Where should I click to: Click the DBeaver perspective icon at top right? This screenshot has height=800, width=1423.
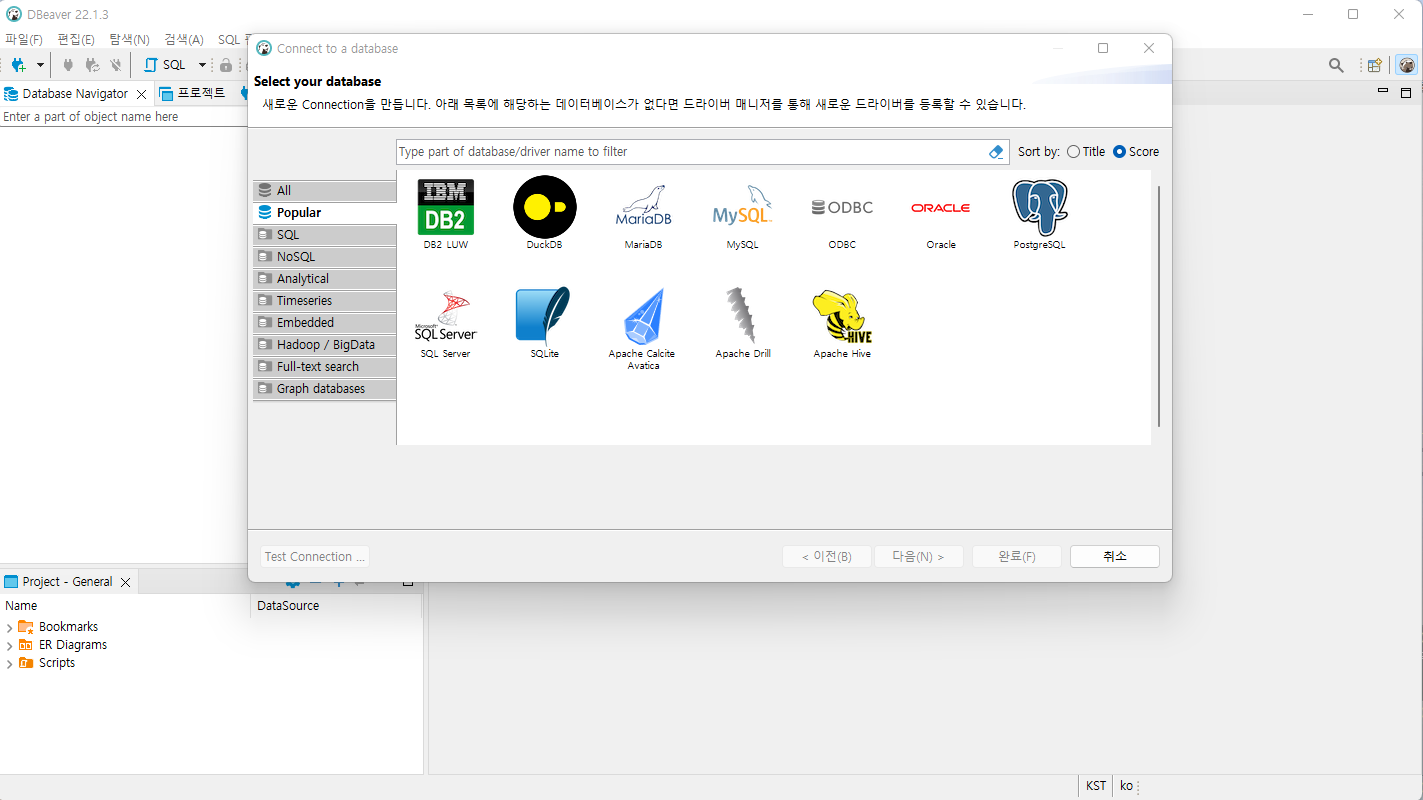[1407, 65]
